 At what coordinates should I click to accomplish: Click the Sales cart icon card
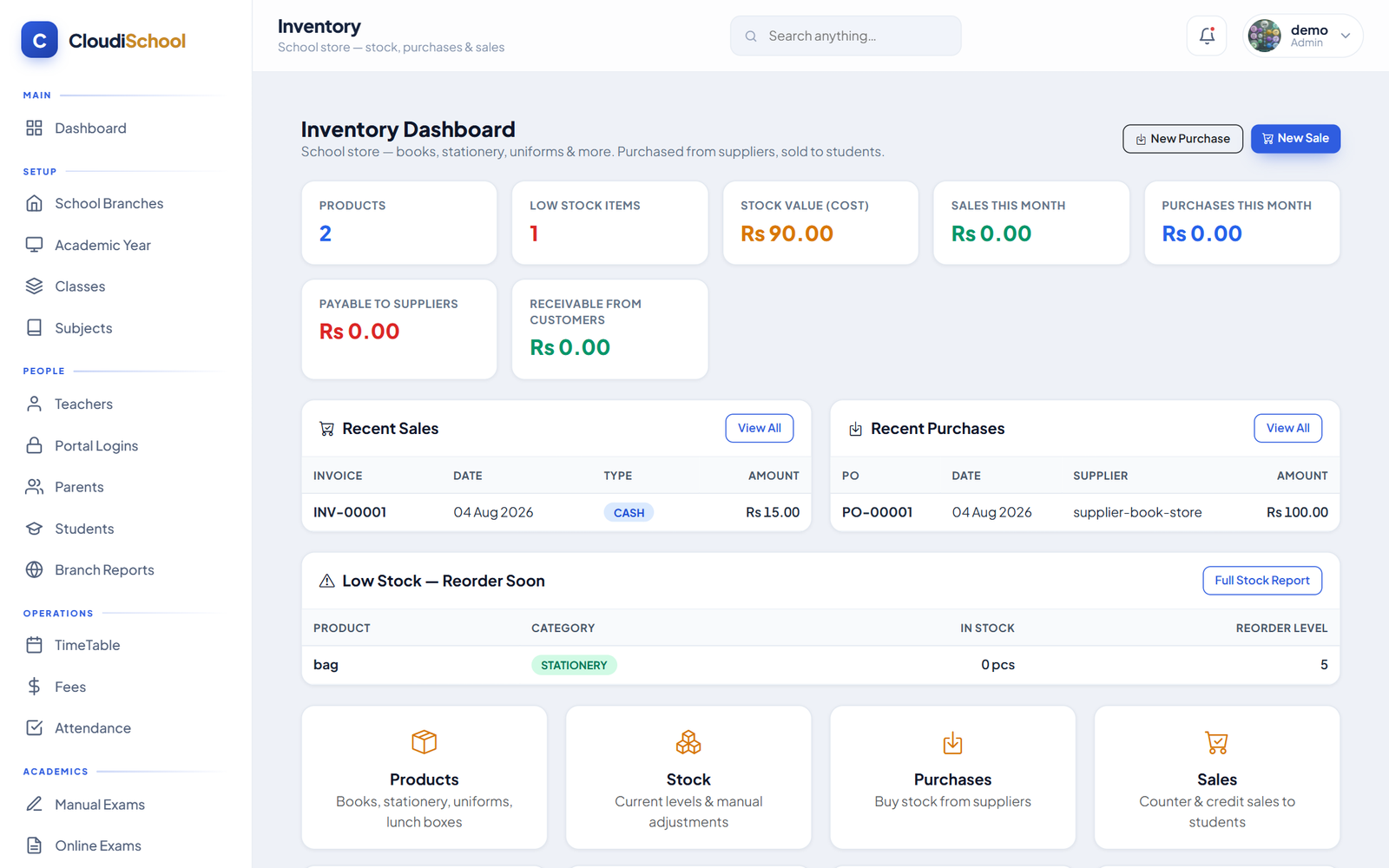(x=1217, y=777)
